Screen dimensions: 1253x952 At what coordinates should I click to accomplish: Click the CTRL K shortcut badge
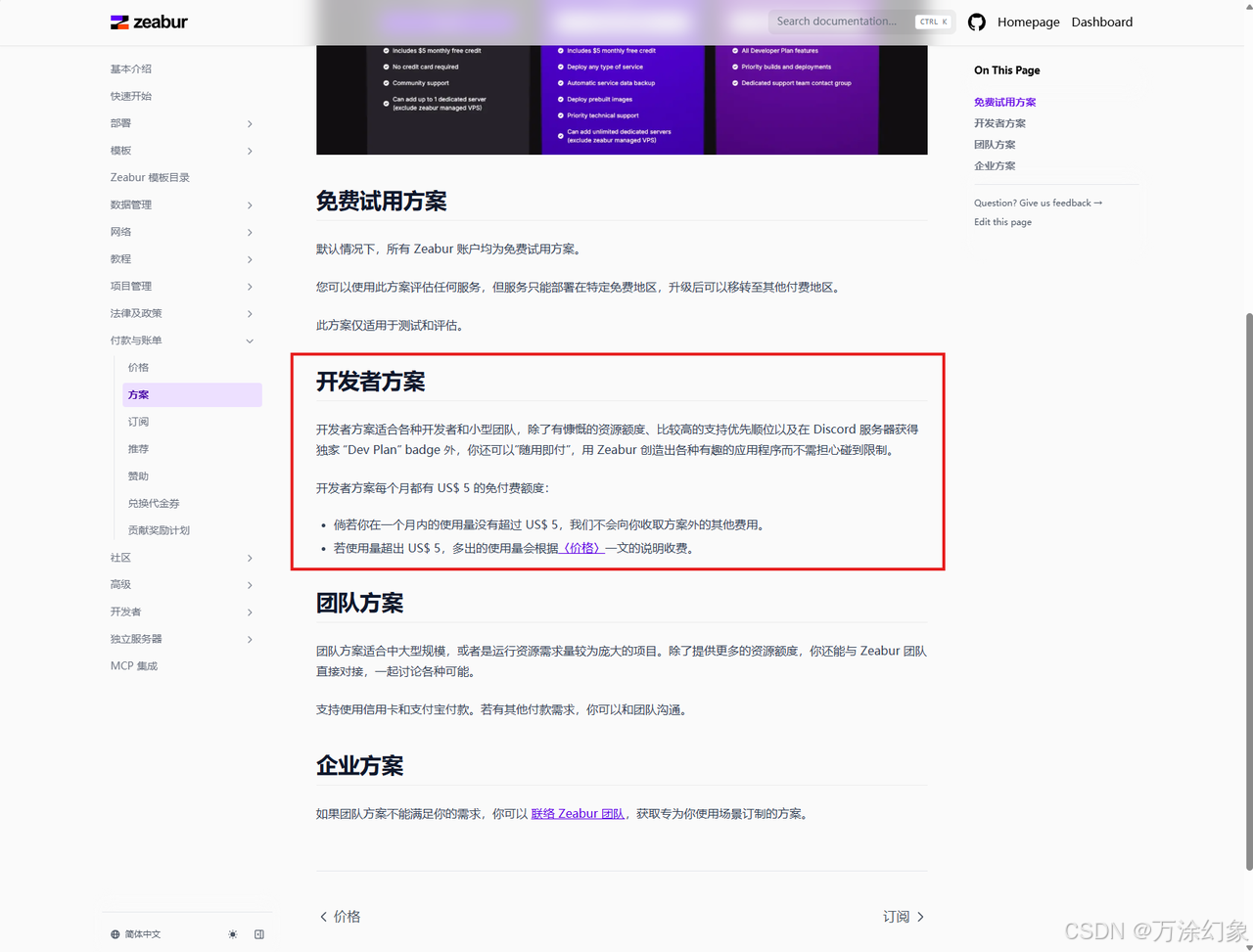pyautogui.click(x=934, y=22)
